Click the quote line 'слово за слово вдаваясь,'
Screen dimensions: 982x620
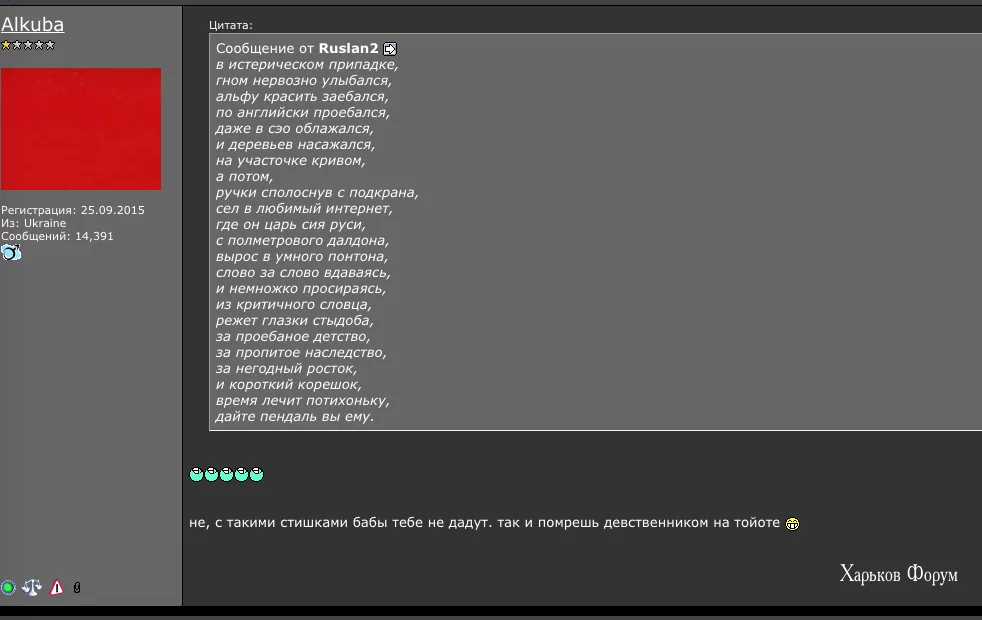pos(303,273)
